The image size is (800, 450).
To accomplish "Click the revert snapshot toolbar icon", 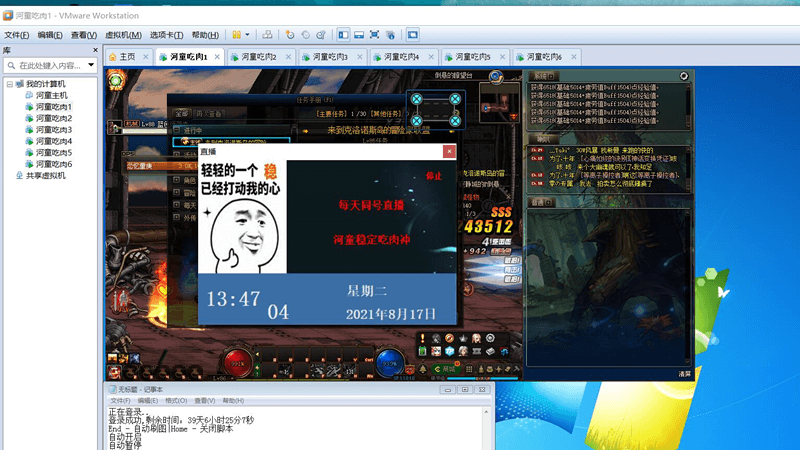I will (305, 35).
